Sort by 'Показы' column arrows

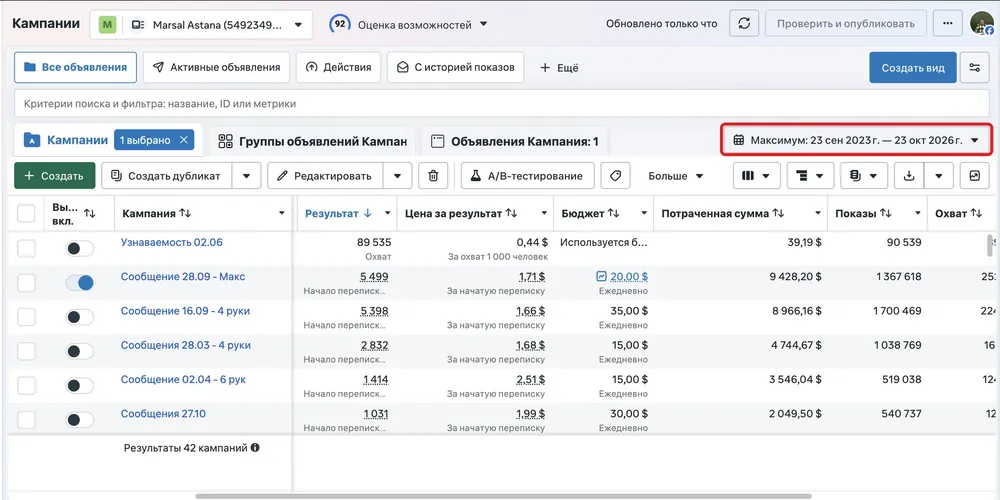pyautogui.click(x=886, y=214)
